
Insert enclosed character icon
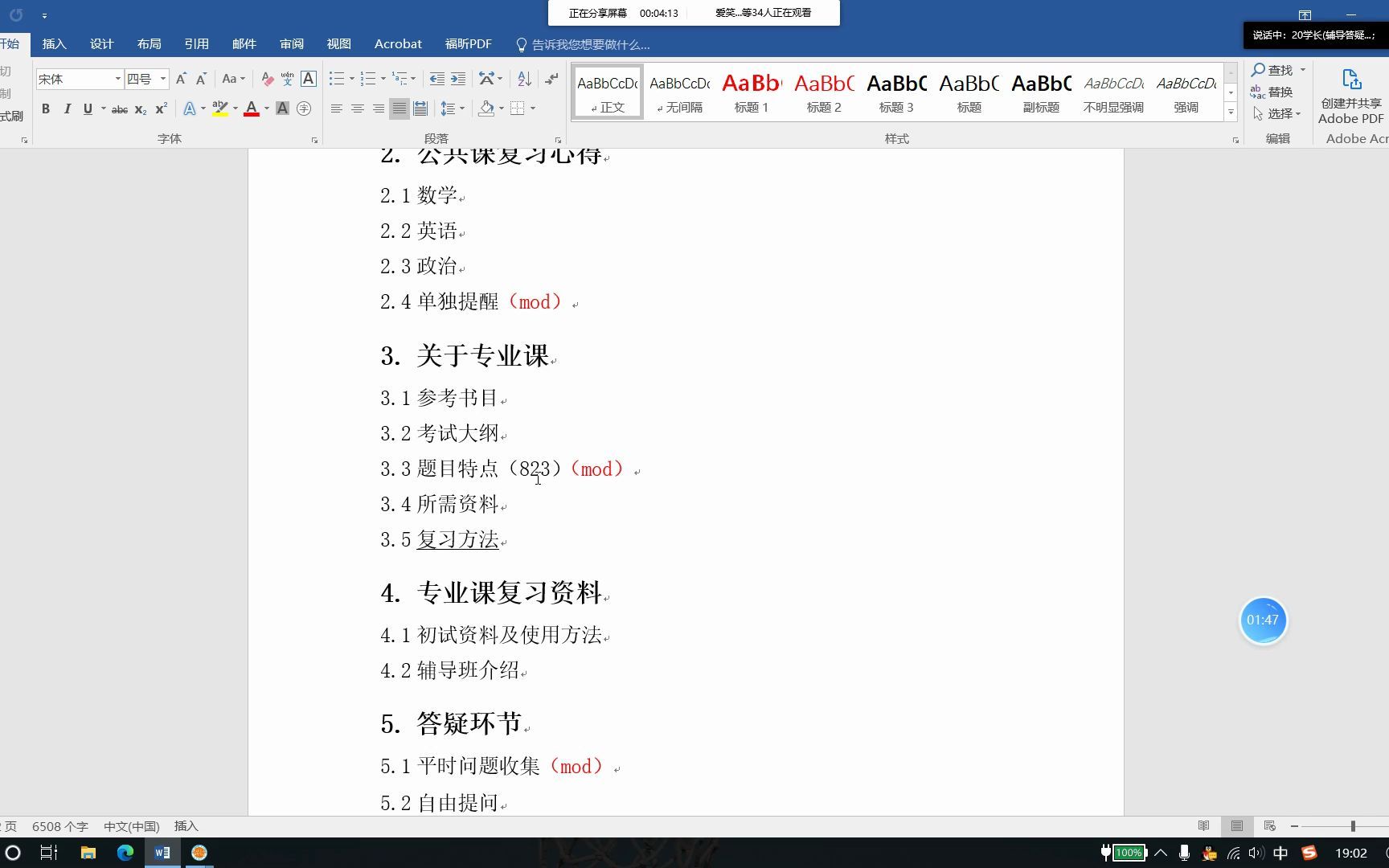pyautogui.click(x=304, y=108)
